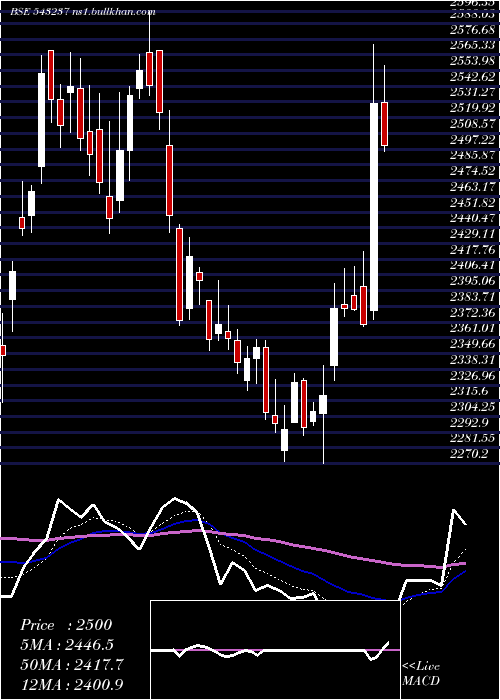Select the 2542.62 axis value
Image resolution: width=500 pixels, height=700 pixels.
click(x=474, y=76)
